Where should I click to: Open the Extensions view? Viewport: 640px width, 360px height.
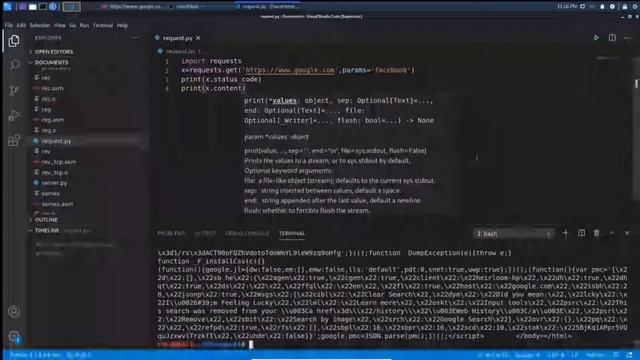pyautogui.click(x=14, y=140)
